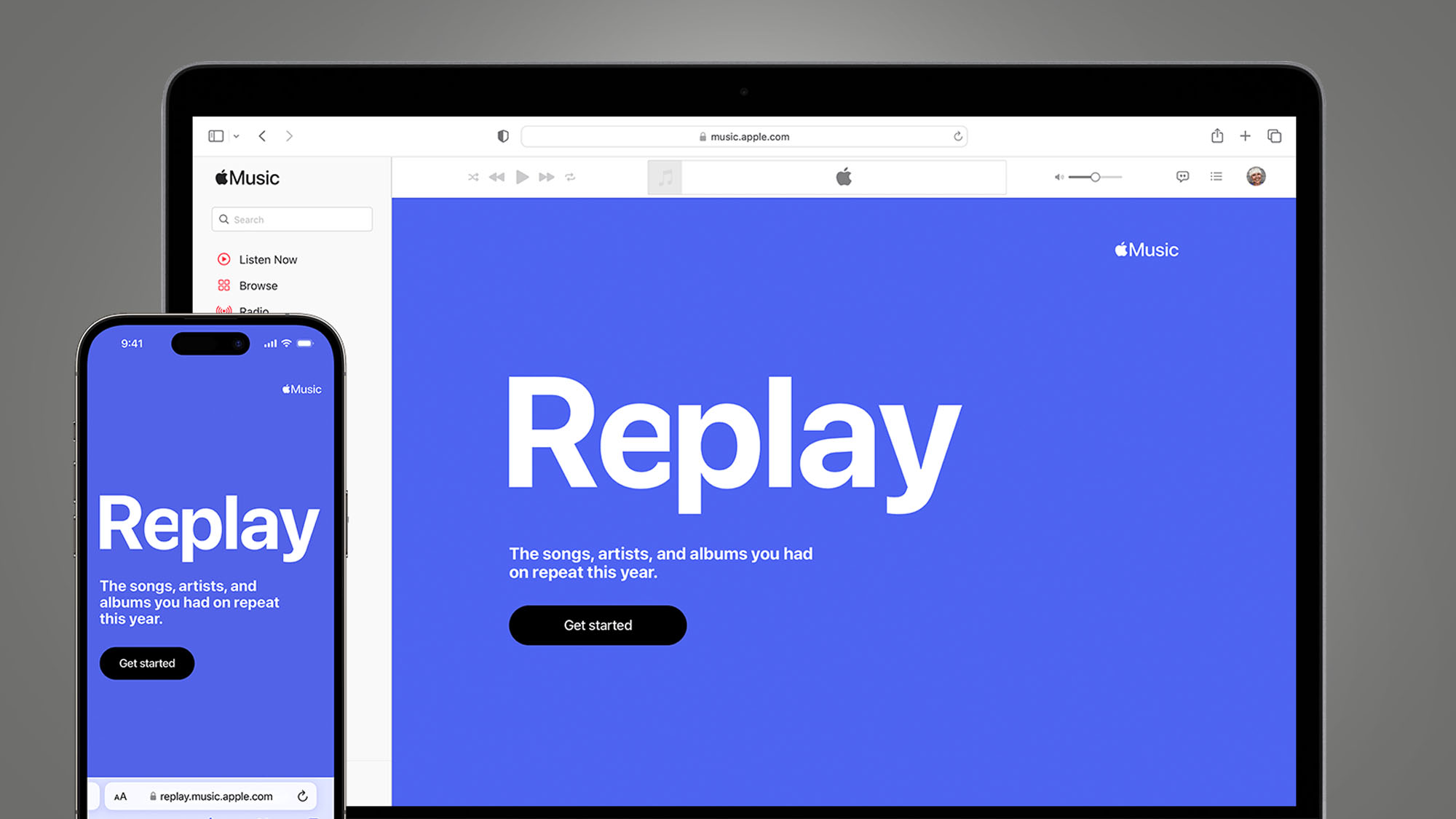Click the repeat playback icon
1456x819 pixels.
[x=570, y=177]
